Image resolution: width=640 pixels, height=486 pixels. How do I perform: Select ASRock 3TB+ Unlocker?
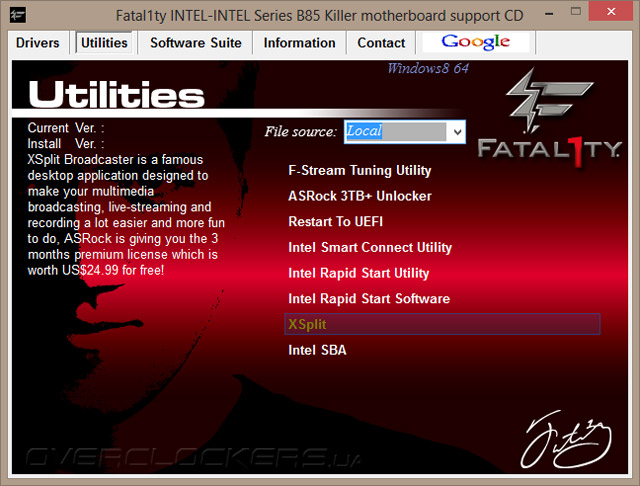(x=360, y=196)
